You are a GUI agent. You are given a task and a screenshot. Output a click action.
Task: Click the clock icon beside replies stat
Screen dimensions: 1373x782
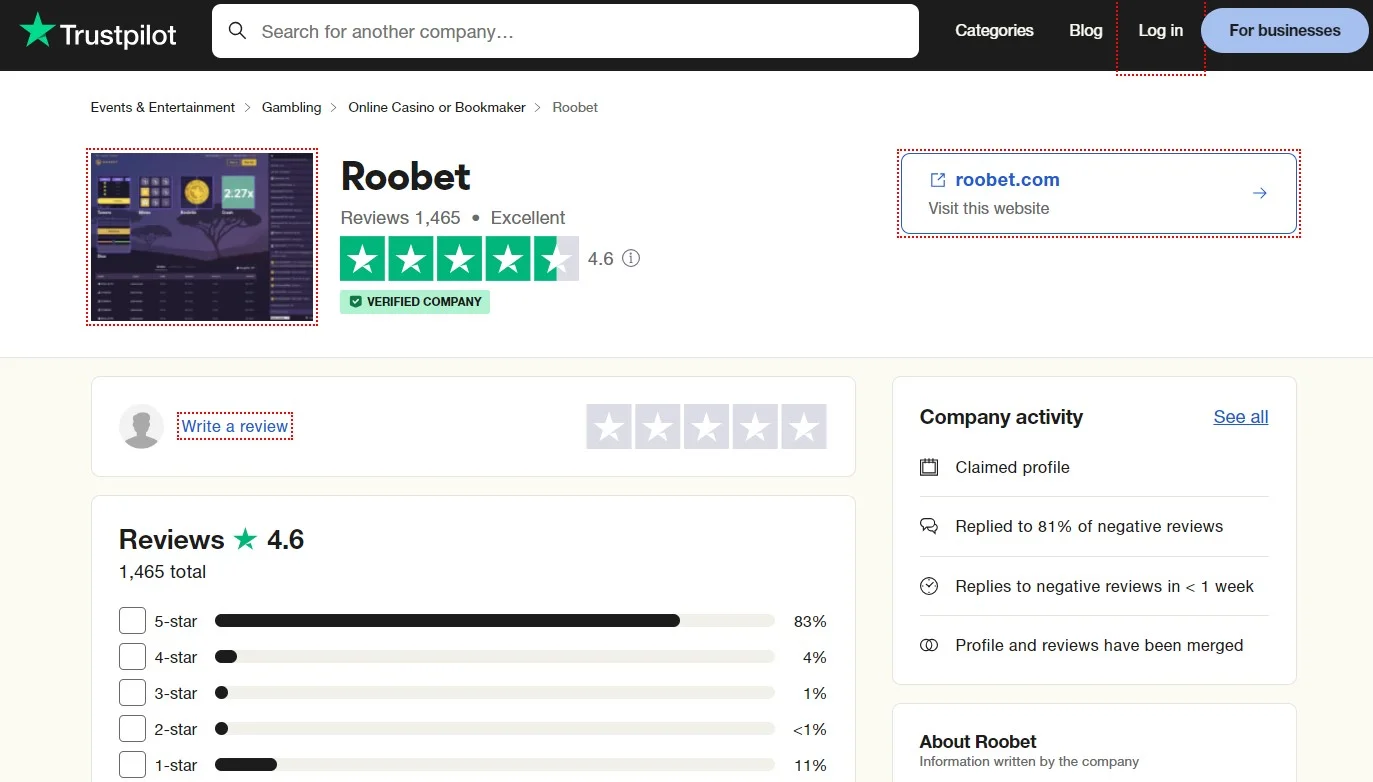click(930, 586)
